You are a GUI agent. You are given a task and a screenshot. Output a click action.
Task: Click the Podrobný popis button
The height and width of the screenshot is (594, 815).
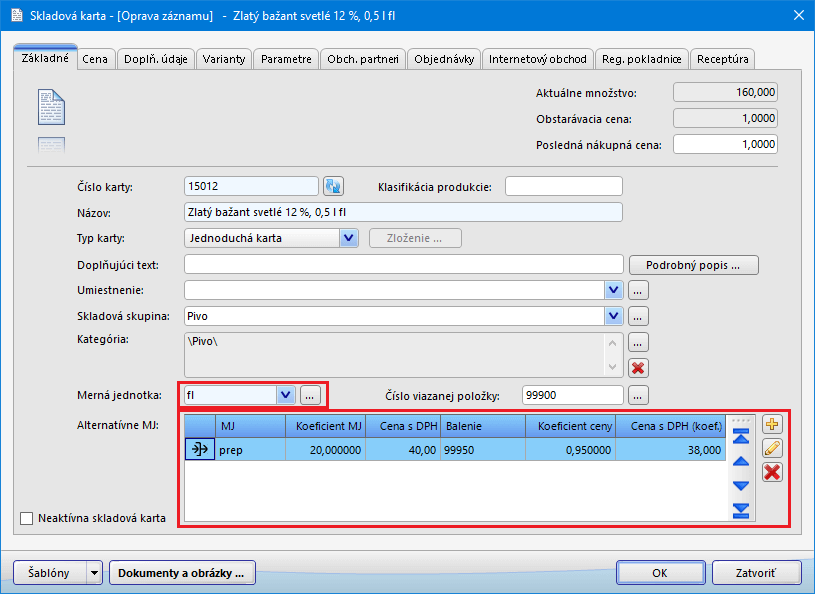click(x=693, y=265)
